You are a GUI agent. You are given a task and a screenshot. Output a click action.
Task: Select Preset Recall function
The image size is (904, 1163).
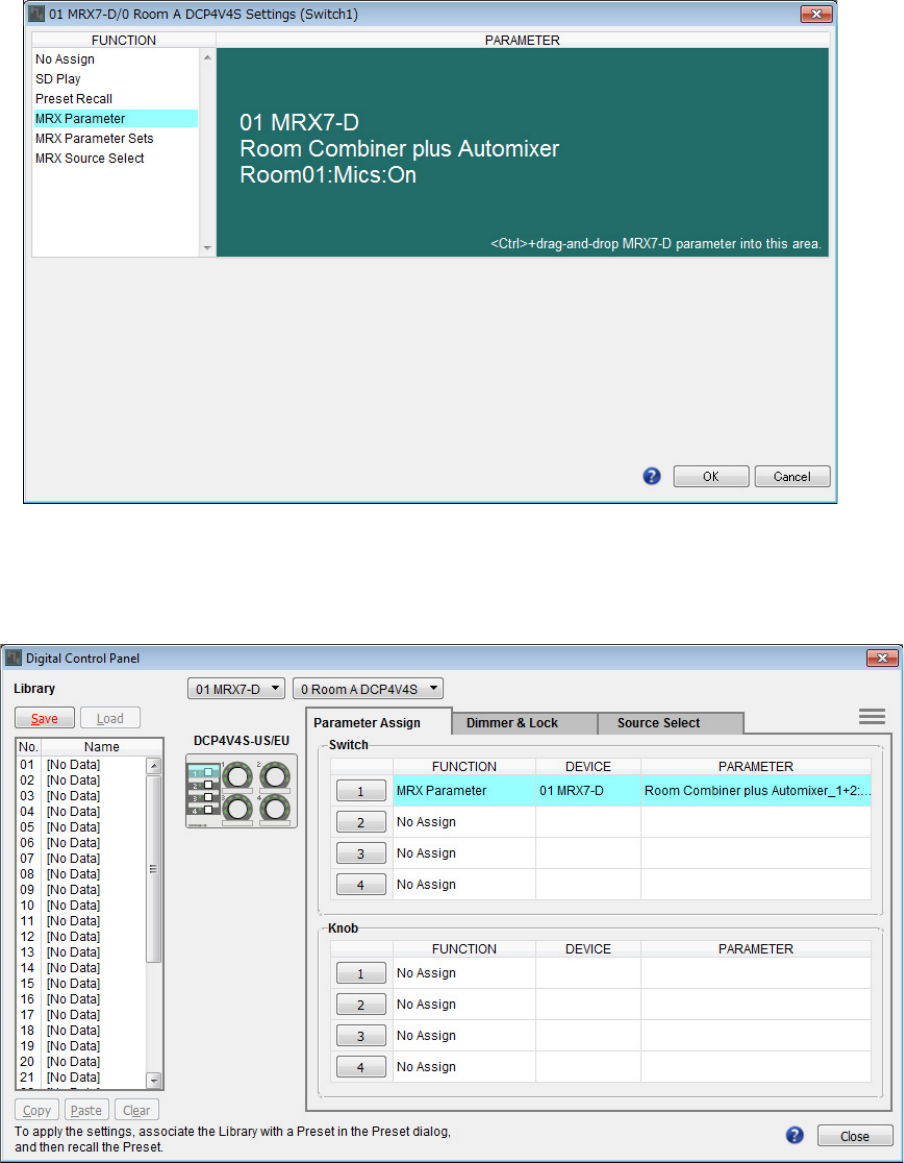116,99
